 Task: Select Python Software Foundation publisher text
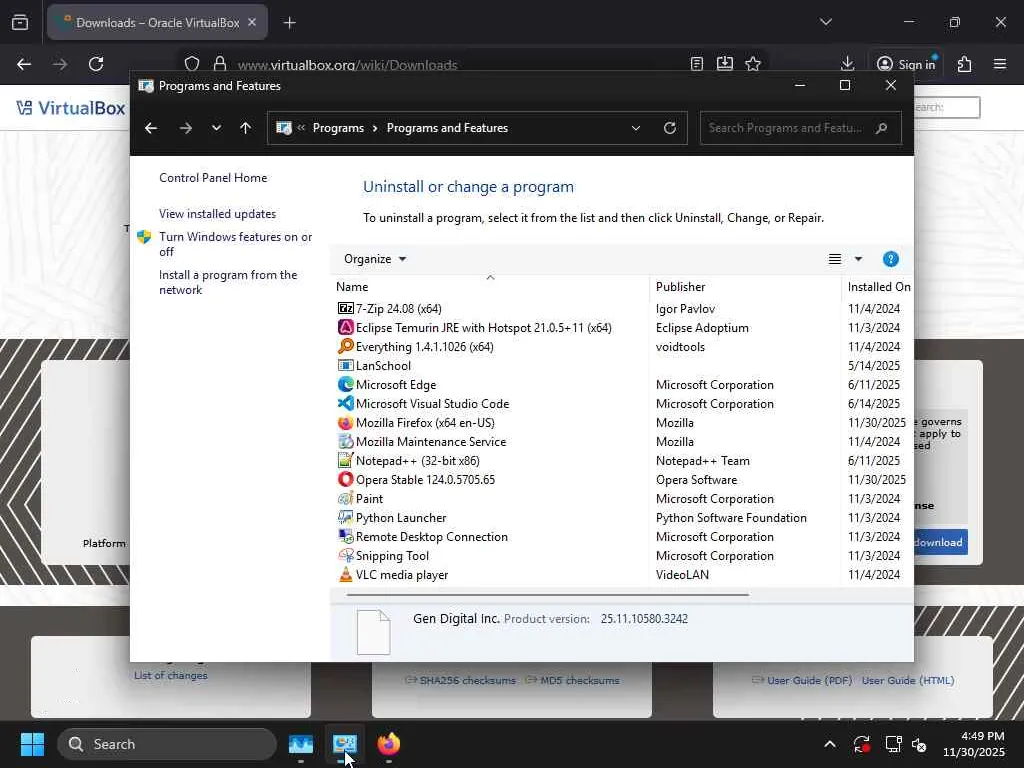tap(731, 517)
